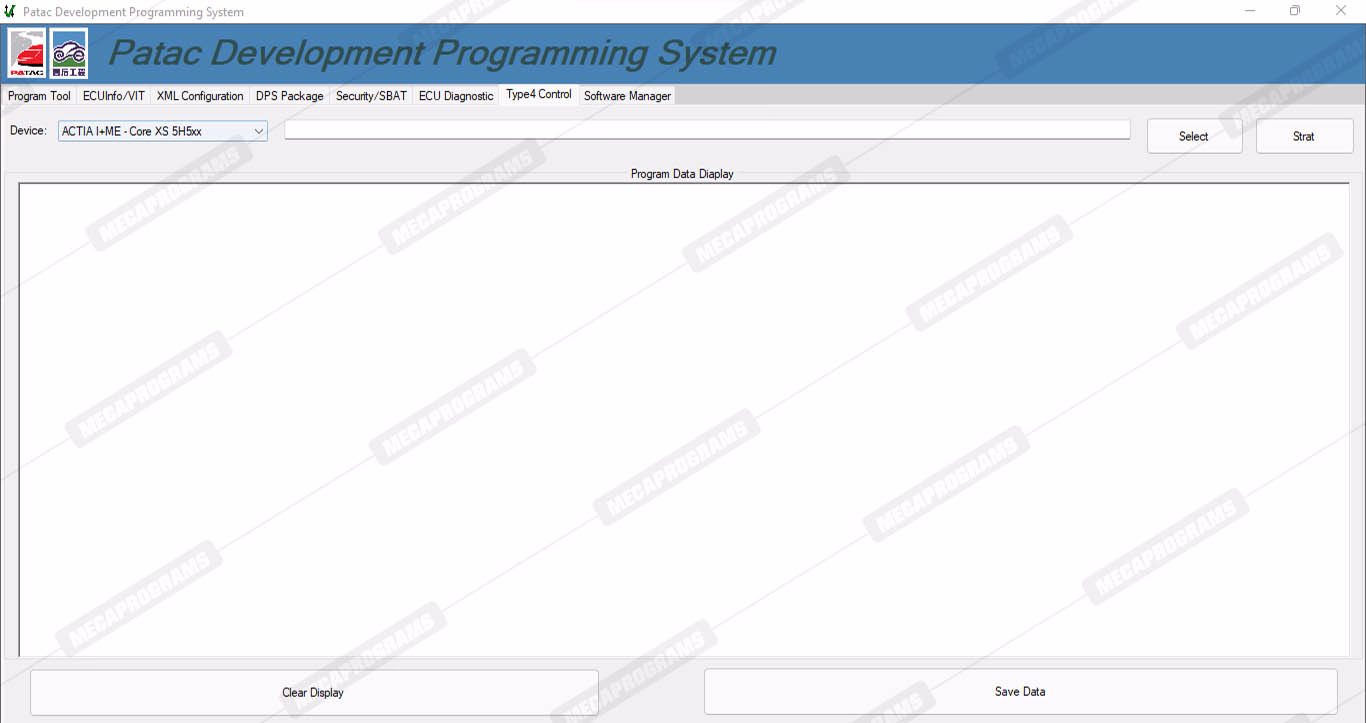Minimize the Patac application window
The height and width of the screenshot is (723, 1366).
click(x=1251, y=11)
